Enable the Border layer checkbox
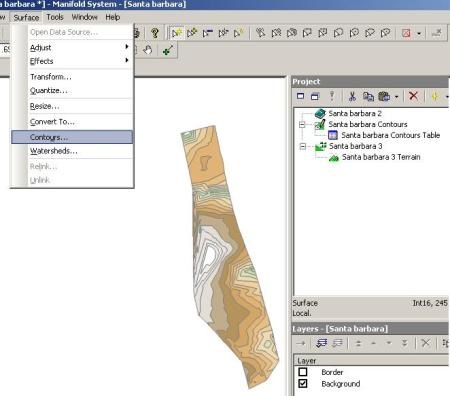Image resolution: width=450 pixels, height=396 pixels. [303, 372]
